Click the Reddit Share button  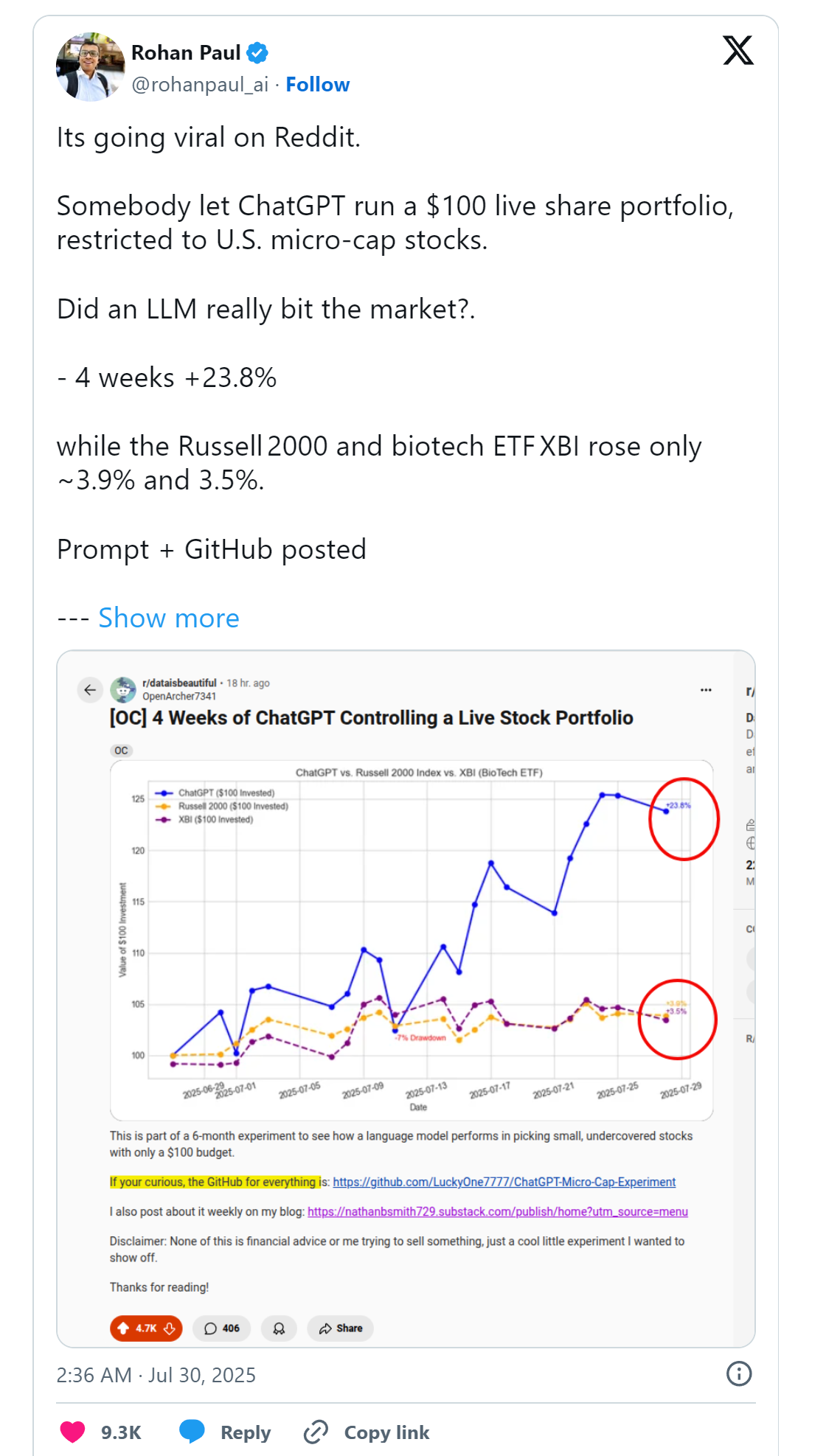[x=340, y=1328]
